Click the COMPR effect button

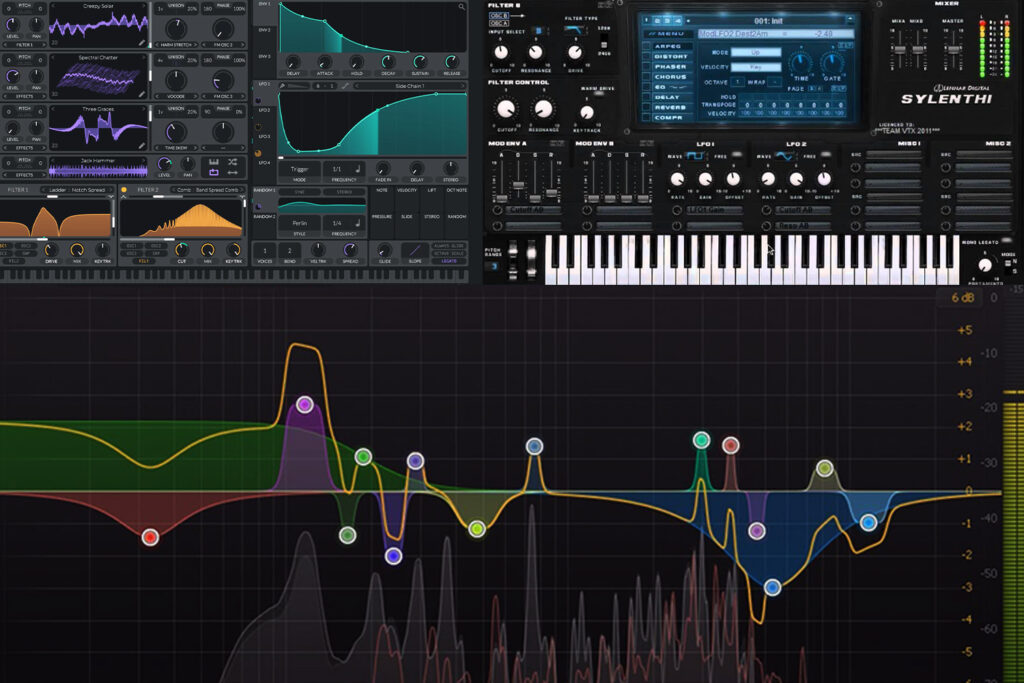pyautogui.click(x=671, y=118)
